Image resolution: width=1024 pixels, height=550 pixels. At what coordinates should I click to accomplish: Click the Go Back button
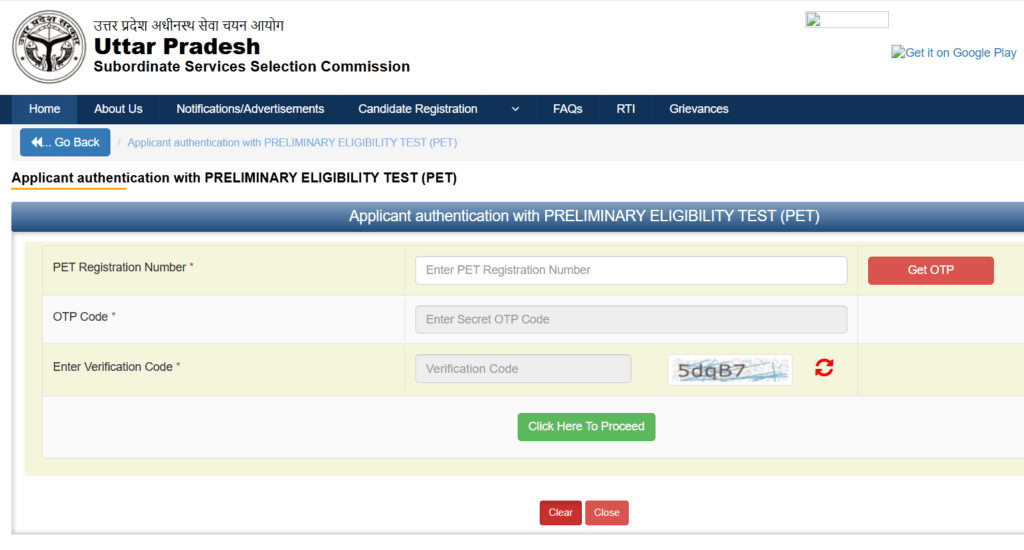(65, 142)
